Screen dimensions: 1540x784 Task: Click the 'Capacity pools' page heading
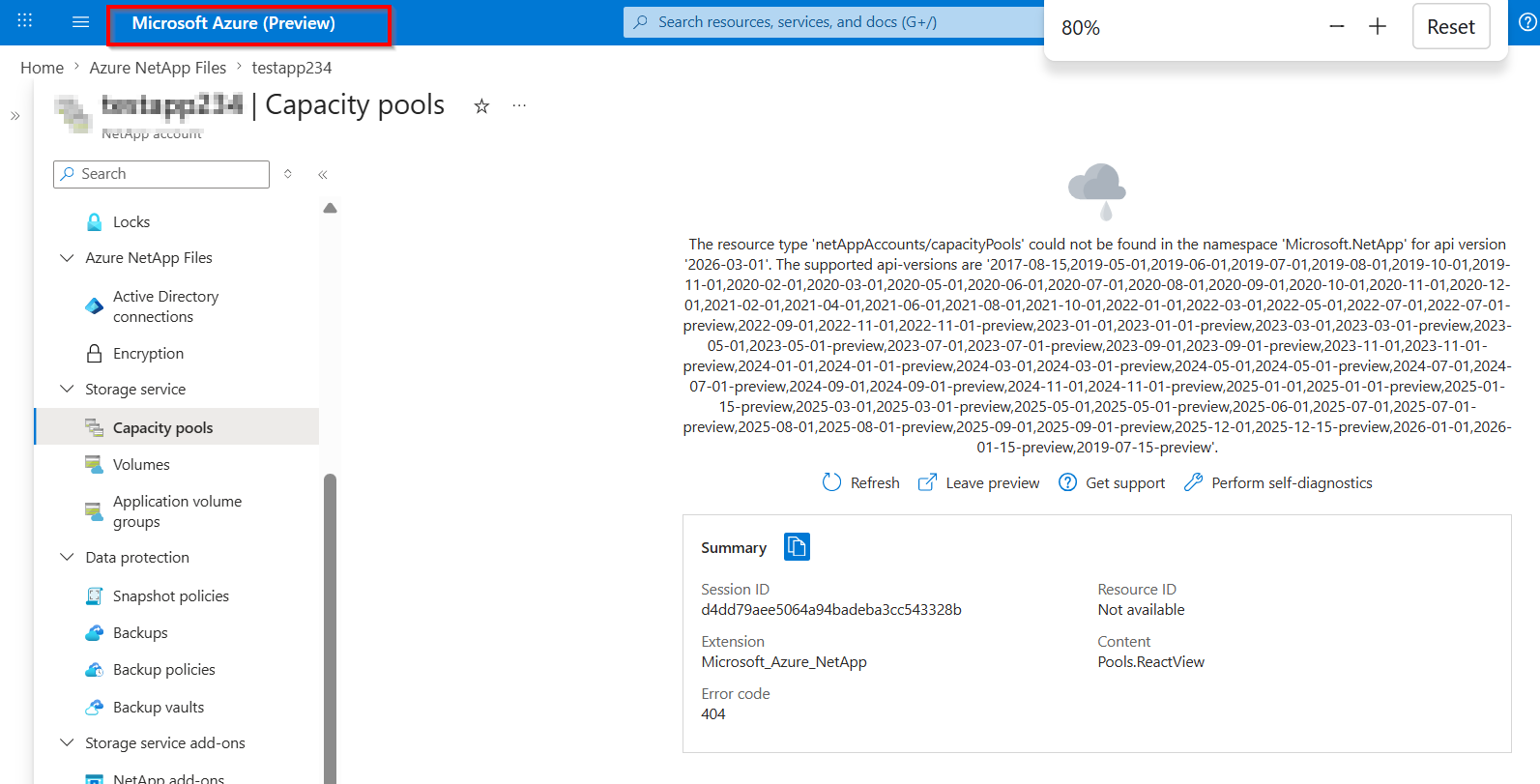pos(355,104)
